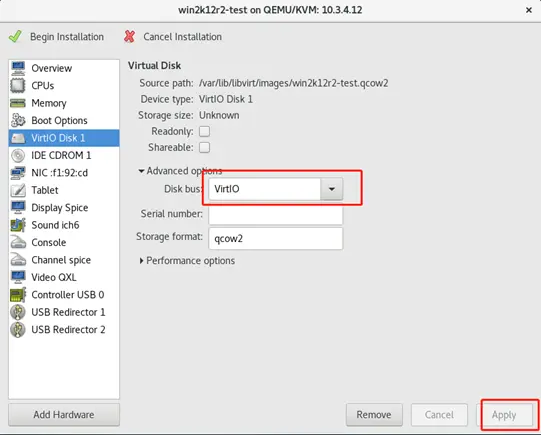This screenshot has height=435, width=541.
Task: Select the Video QXL monitor icon
Action: [18, 277]
